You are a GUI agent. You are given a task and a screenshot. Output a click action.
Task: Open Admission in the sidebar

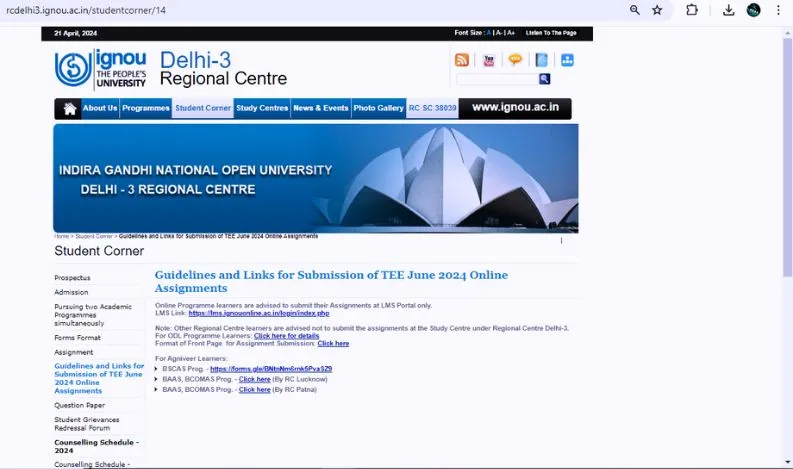point(71,292)
